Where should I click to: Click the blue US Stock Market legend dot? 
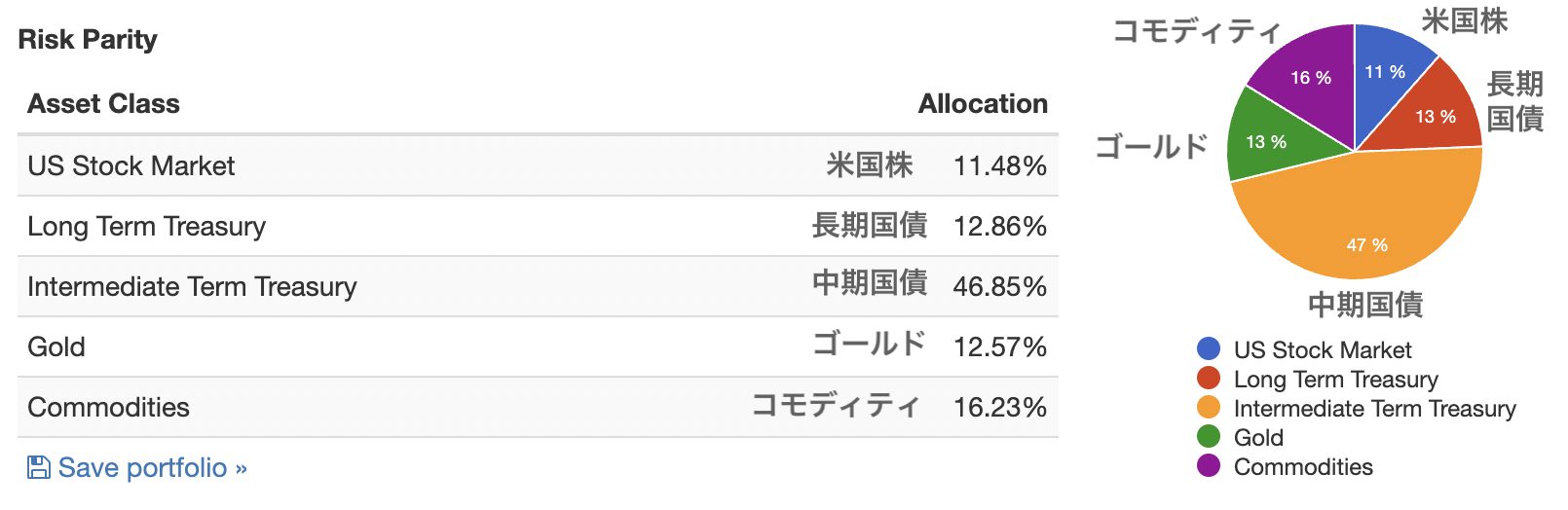point(1209,348)
